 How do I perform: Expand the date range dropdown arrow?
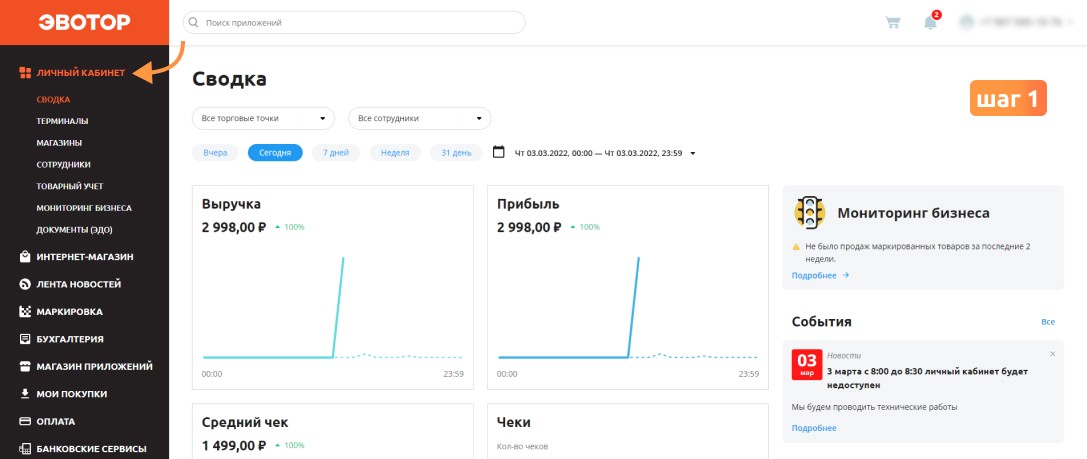[x=693, y=153]
